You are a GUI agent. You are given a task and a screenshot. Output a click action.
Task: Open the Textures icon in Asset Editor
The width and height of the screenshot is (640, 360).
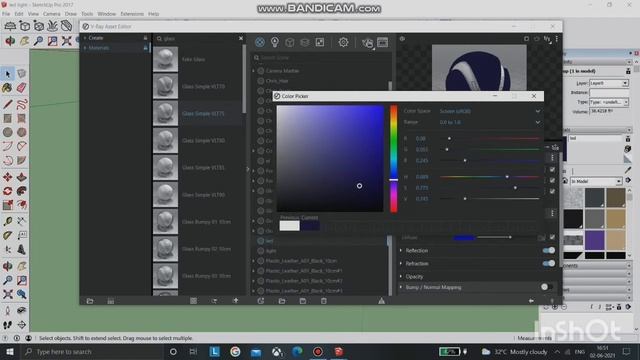(320, 42)
